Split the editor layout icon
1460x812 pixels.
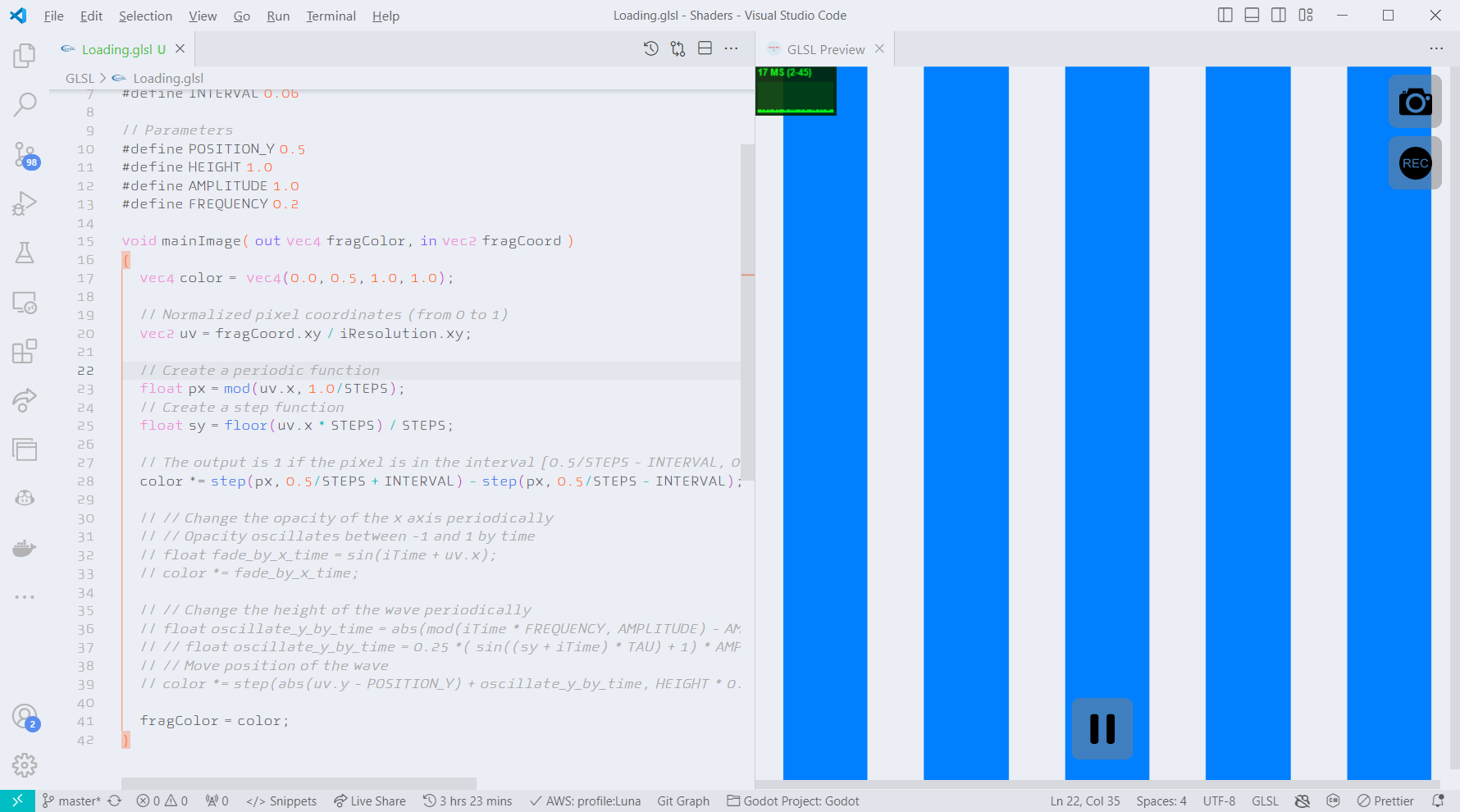705,49
